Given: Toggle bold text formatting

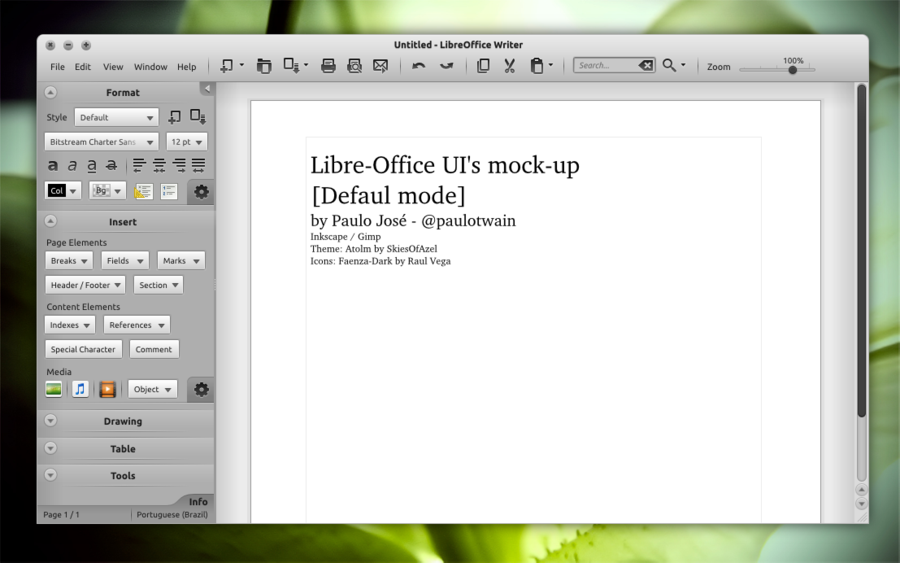Looking at the screenshot, I should [53, 165].
